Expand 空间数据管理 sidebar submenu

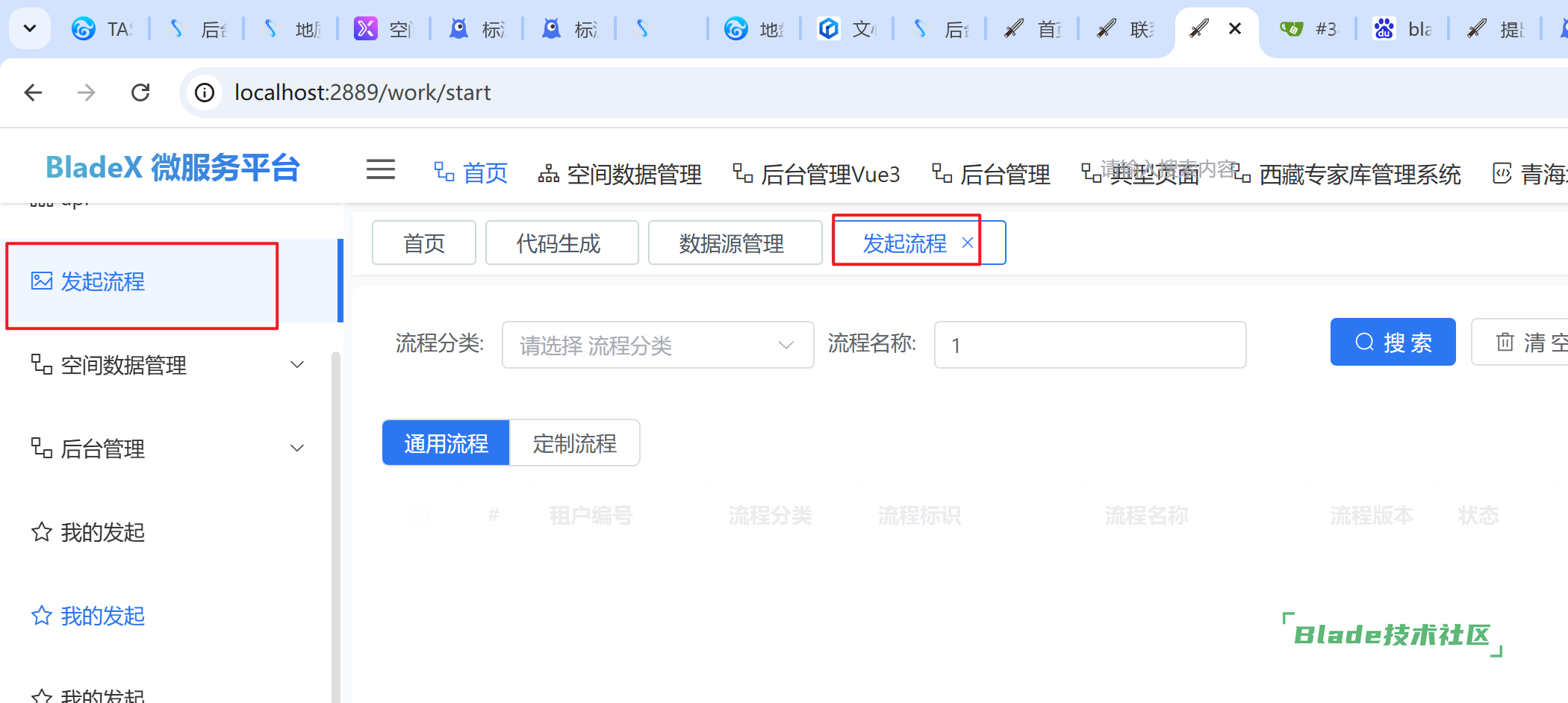click(x=297, y=365)
